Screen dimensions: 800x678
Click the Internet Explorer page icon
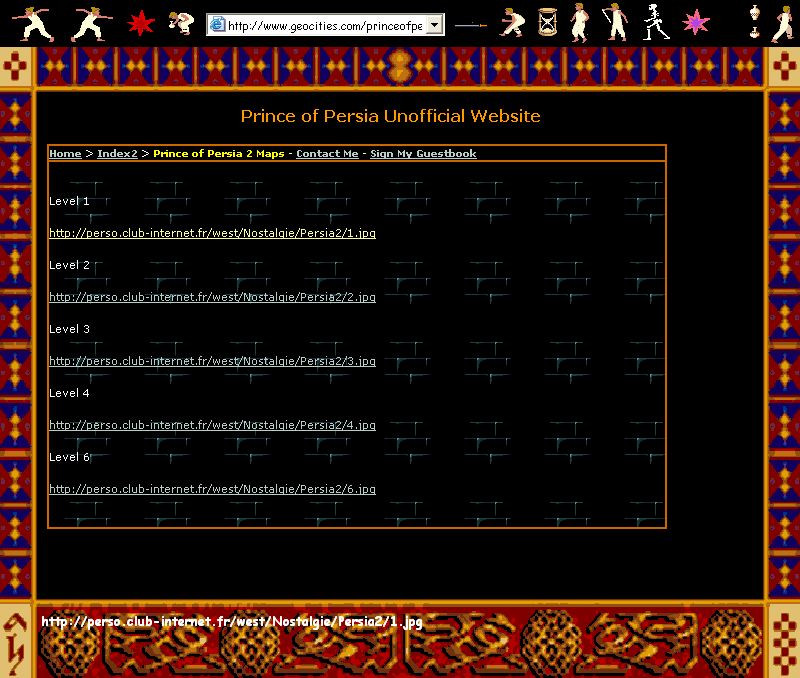point(217,25)
